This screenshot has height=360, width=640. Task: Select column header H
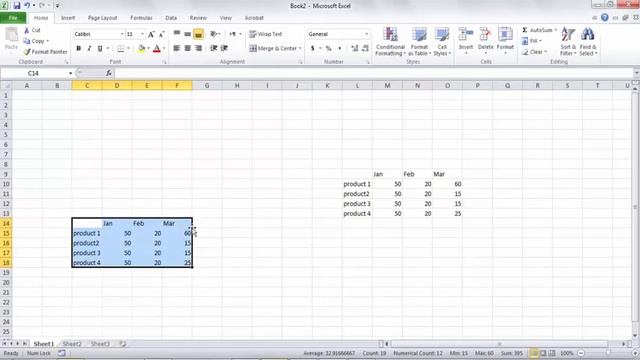pyautogui.click(x=237, y=86)
